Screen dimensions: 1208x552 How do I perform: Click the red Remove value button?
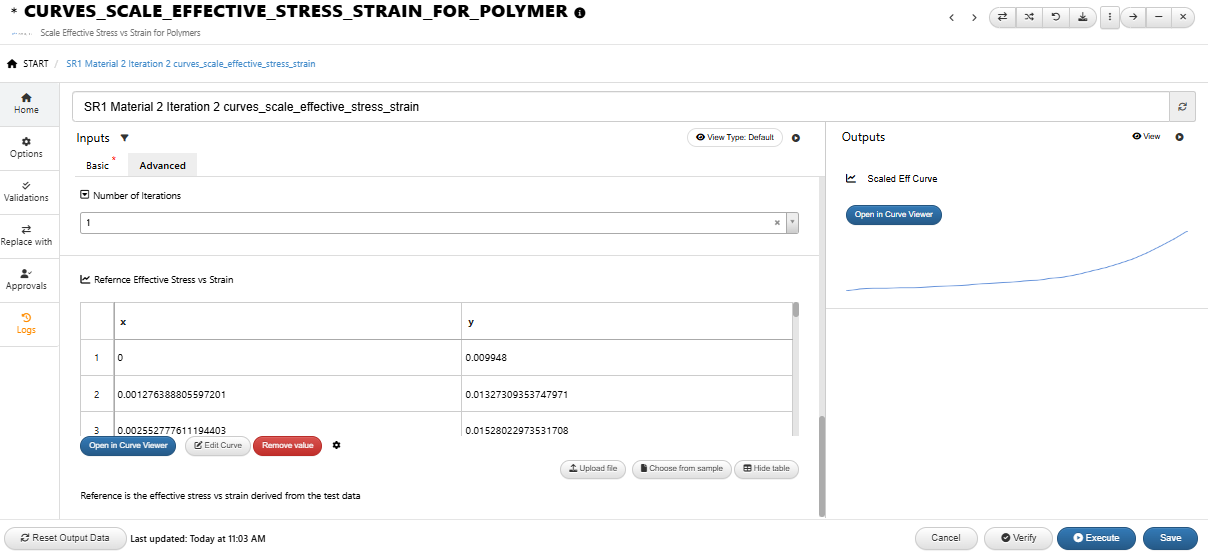[x=288, y=445]
